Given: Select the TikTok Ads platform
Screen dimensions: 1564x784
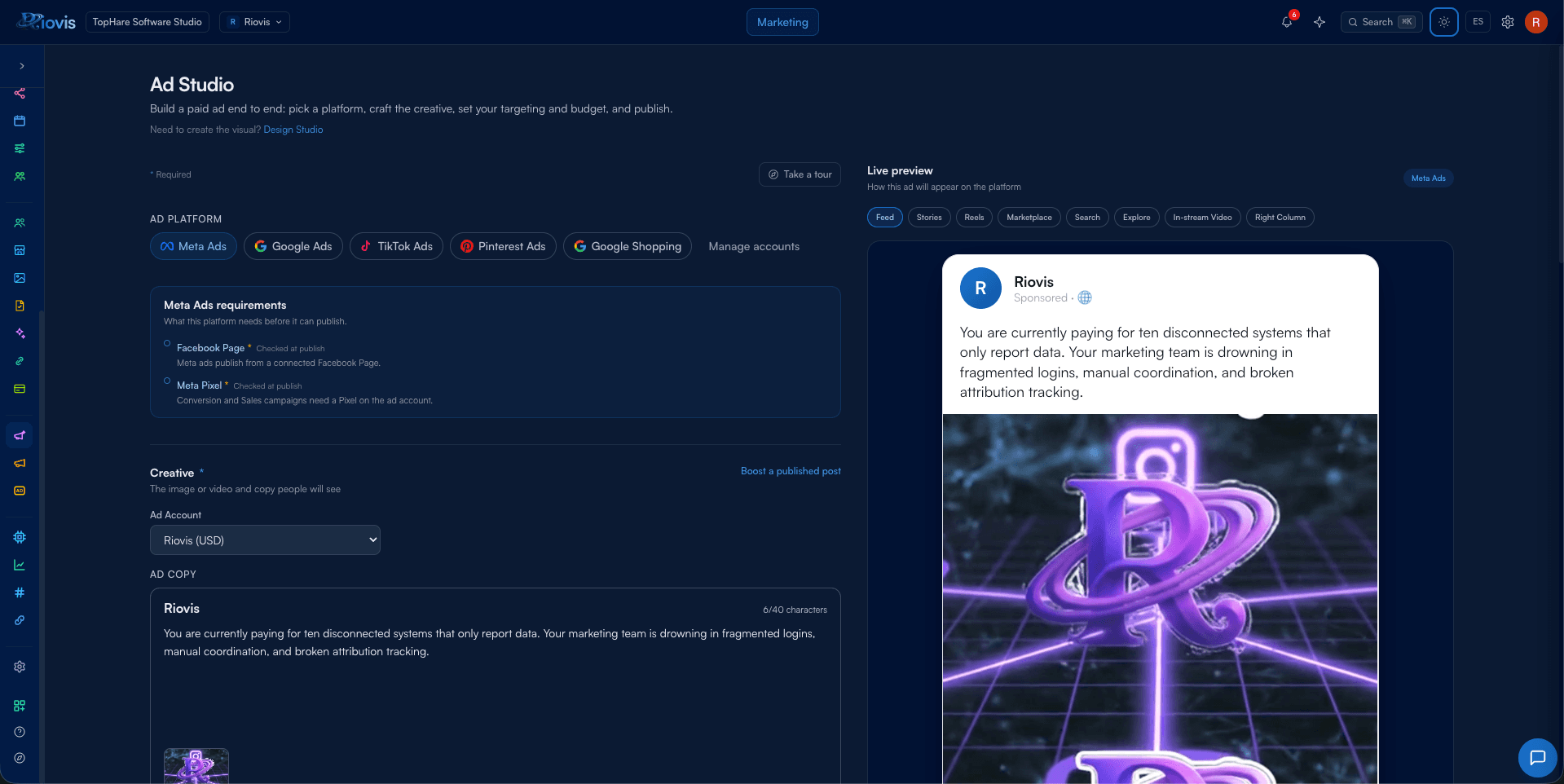Looking at the screenshot, I should click(x=396, y=246).
